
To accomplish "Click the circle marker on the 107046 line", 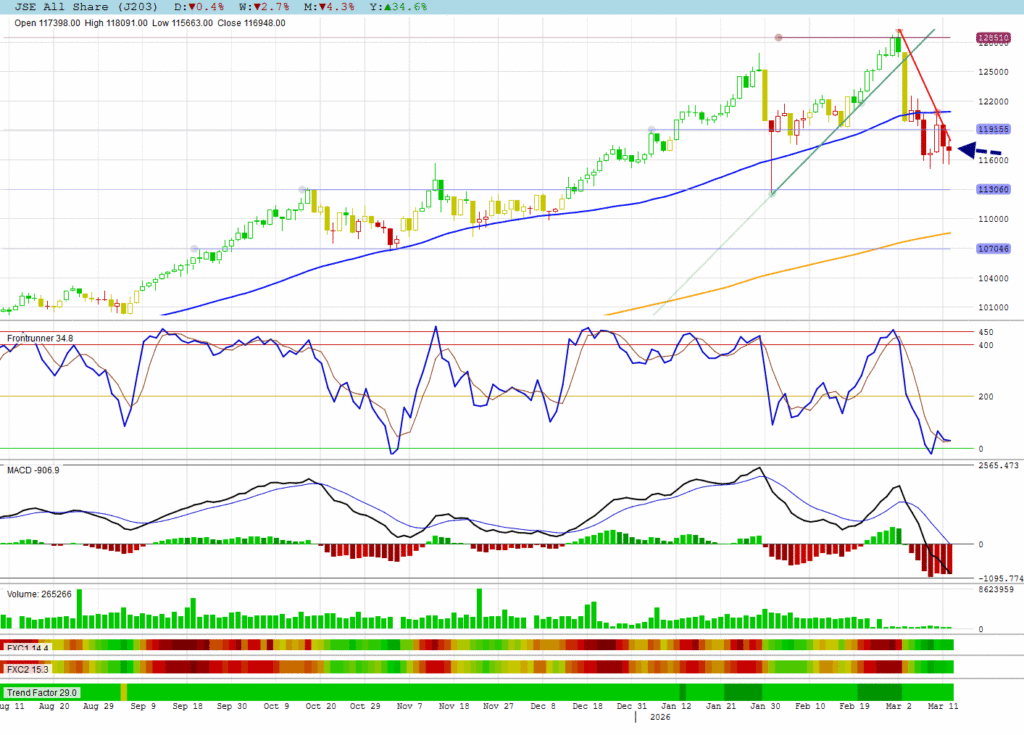I will pyautogui.click(x=195, y=249).
